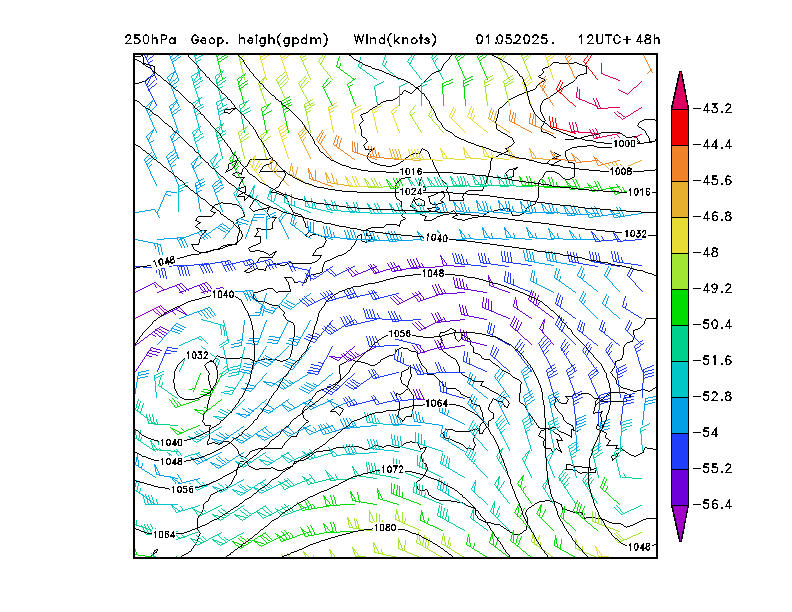
Task: Select the cyan swatch between -51.6 and -52.8
Action: click(680, 379)
